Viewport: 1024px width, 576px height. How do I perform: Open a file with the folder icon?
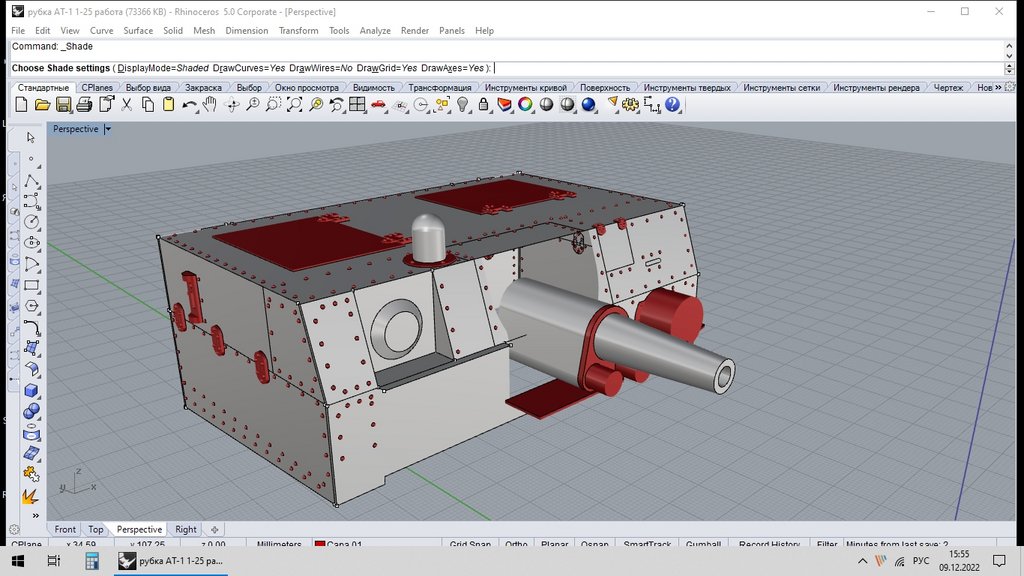click(x=42, y=104)
